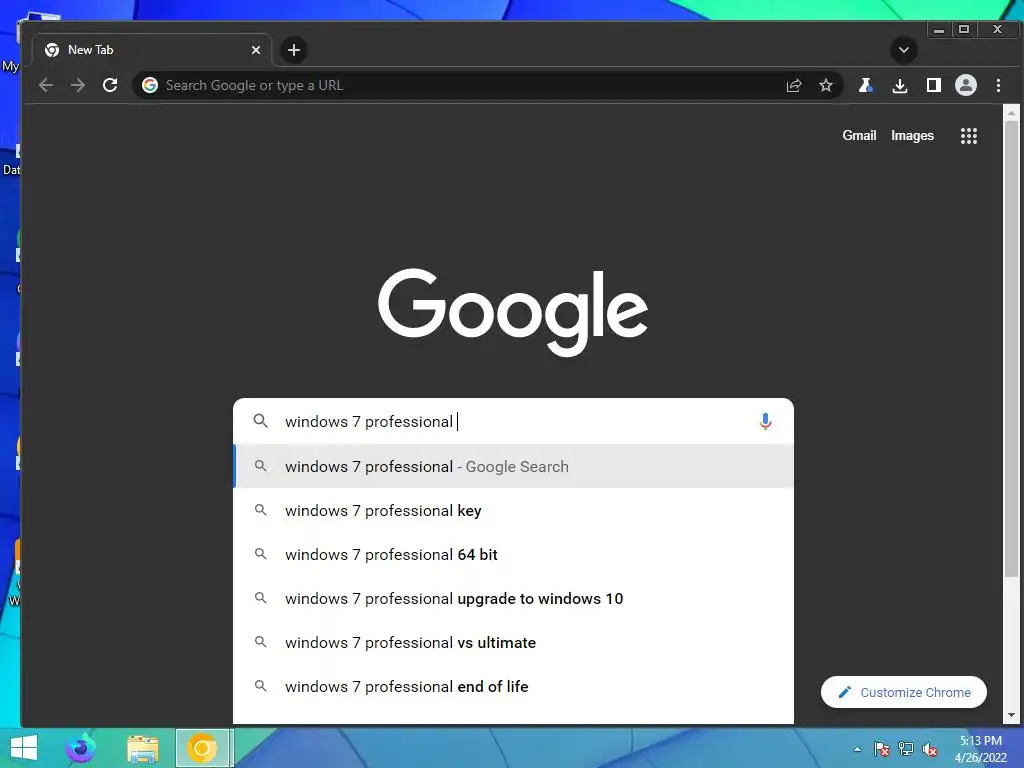1024x768 pixels.
Task: Close the New Tab tab
Action: [x=256, y=50]
